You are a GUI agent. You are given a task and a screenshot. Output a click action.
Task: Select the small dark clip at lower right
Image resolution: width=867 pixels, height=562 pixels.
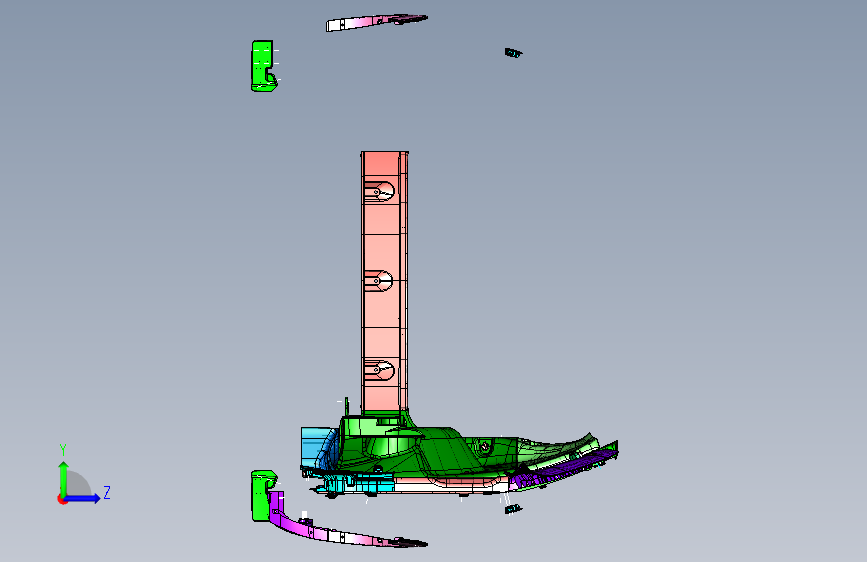[x=513, y=508]
